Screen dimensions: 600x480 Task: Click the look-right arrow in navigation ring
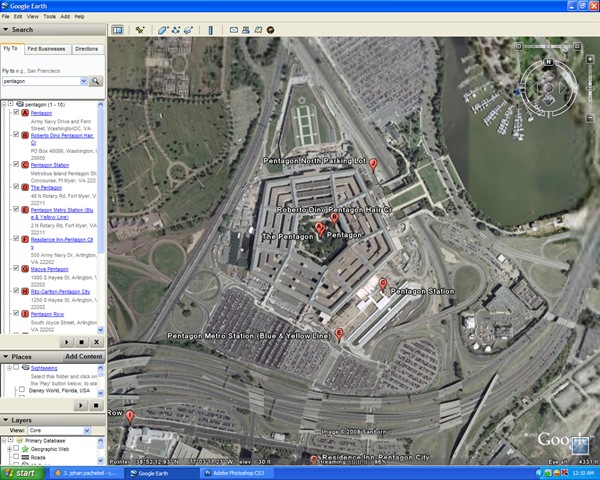(x=563, y=88)
